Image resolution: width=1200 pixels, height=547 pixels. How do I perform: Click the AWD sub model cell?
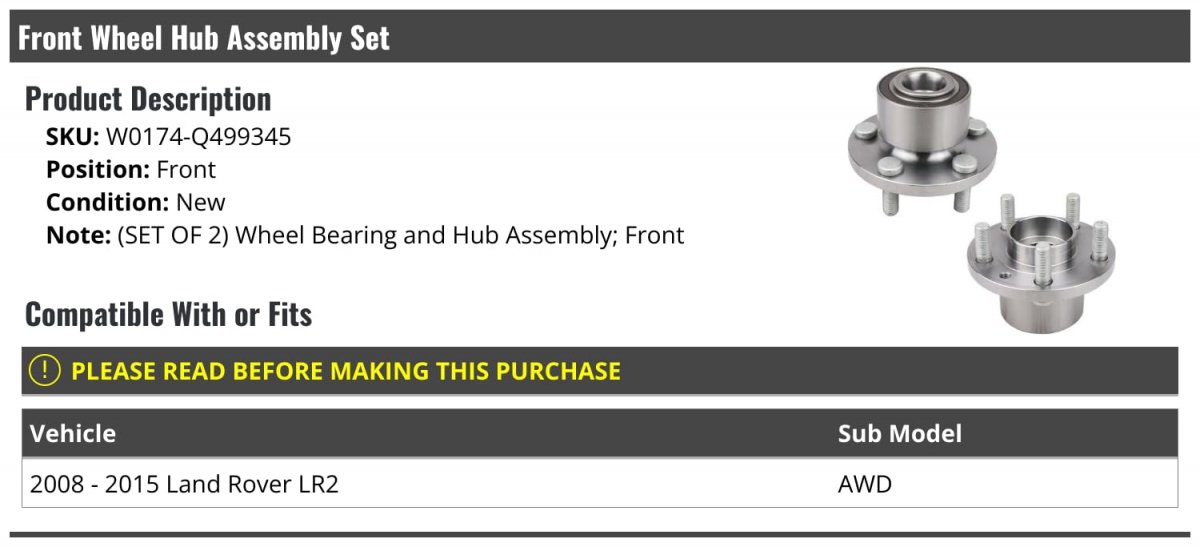coord(865,485)
